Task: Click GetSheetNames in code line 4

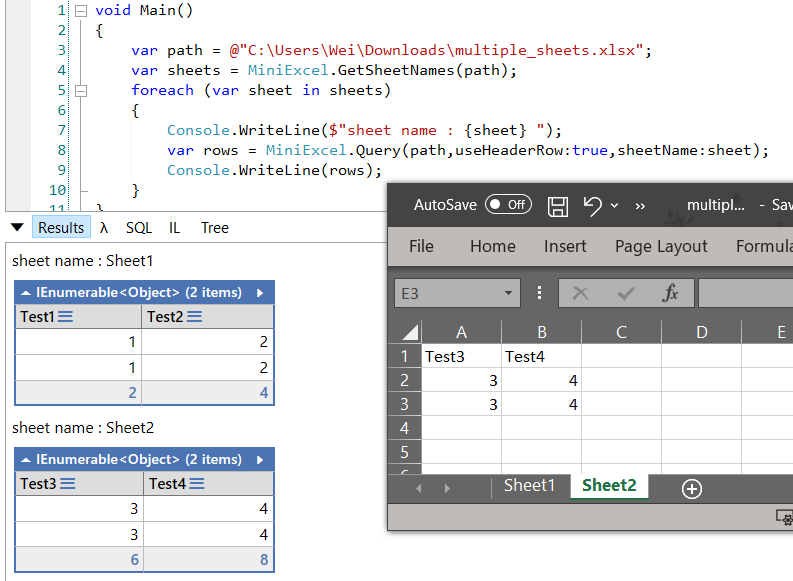Action: pos(396,70)
